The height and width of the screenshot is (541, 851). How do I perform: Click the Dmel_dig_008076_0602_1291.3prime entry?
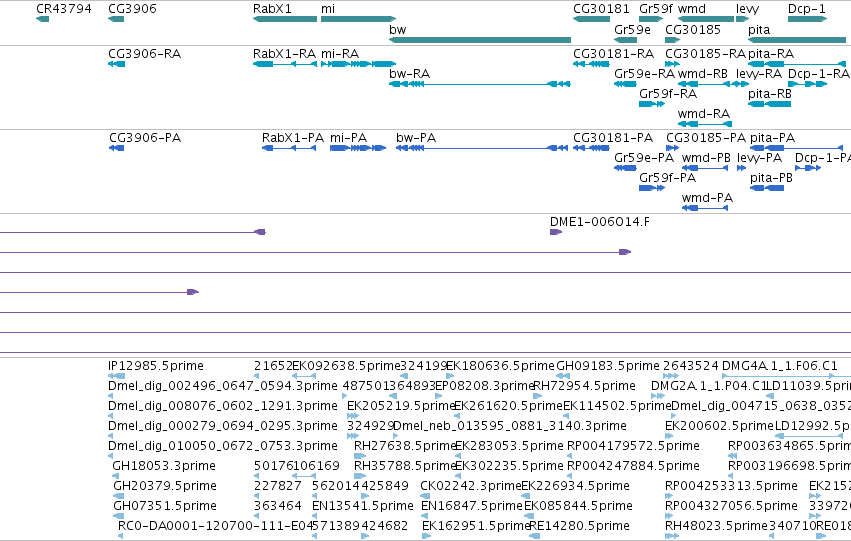223,406
